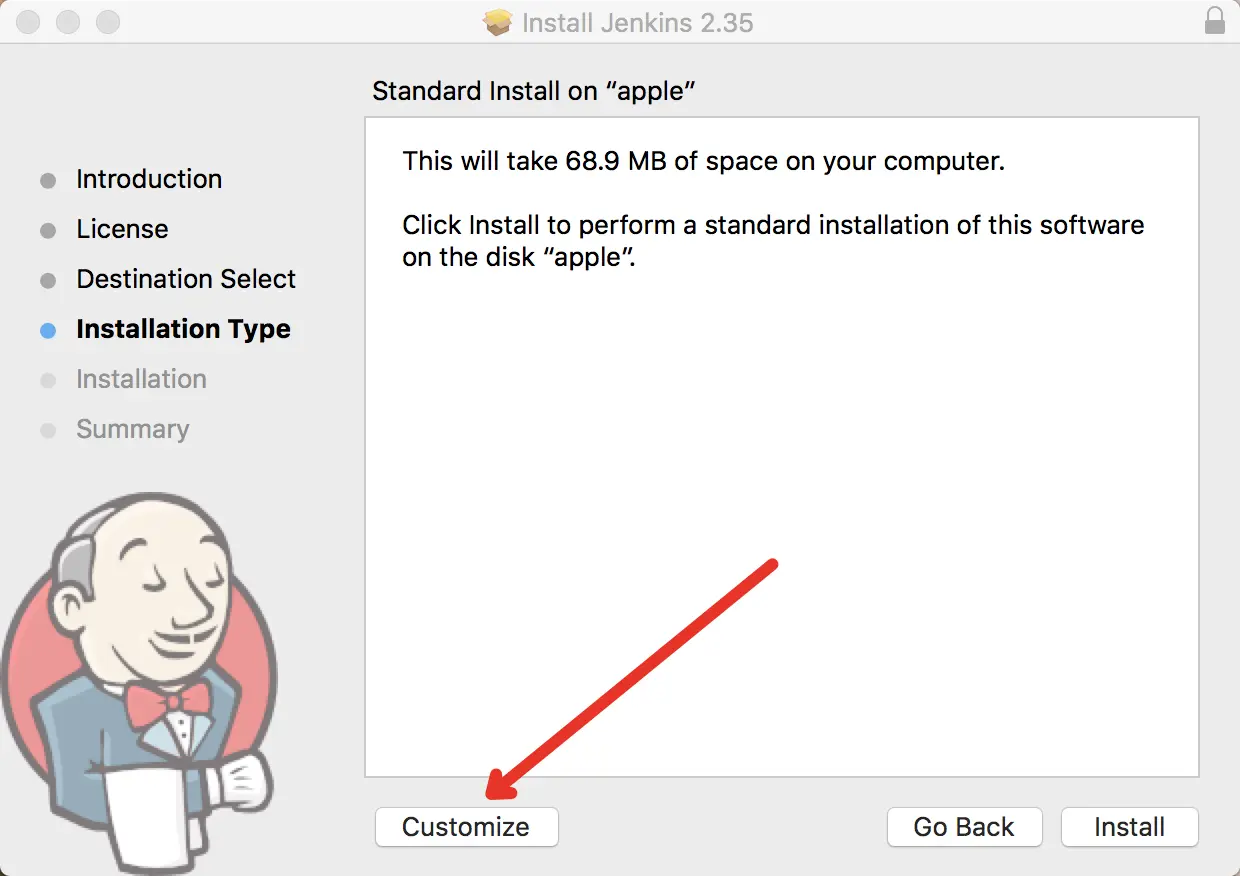Click the lock icon in title bar
Screen dimensions: 1240x876
tap(1215, 21)
